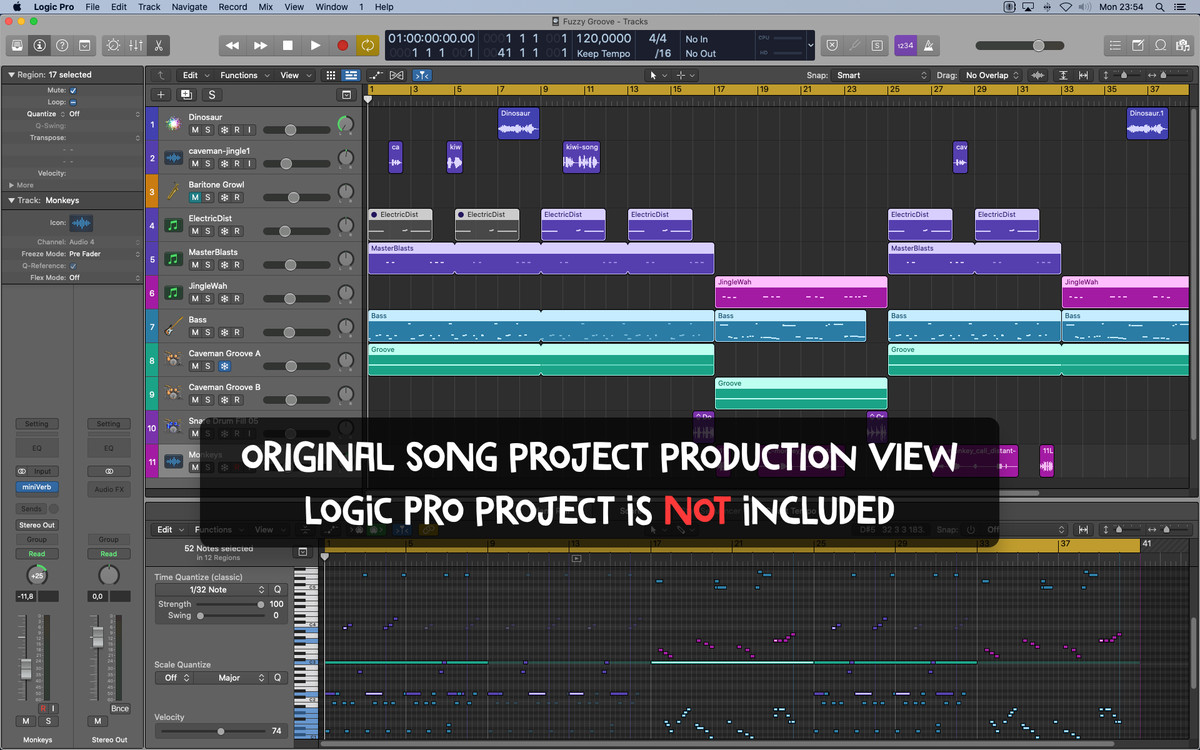Image resolution: width=1200 pixels, height=750 pixels.
Task: Toggle the metronome click
Action: [927, 45]
